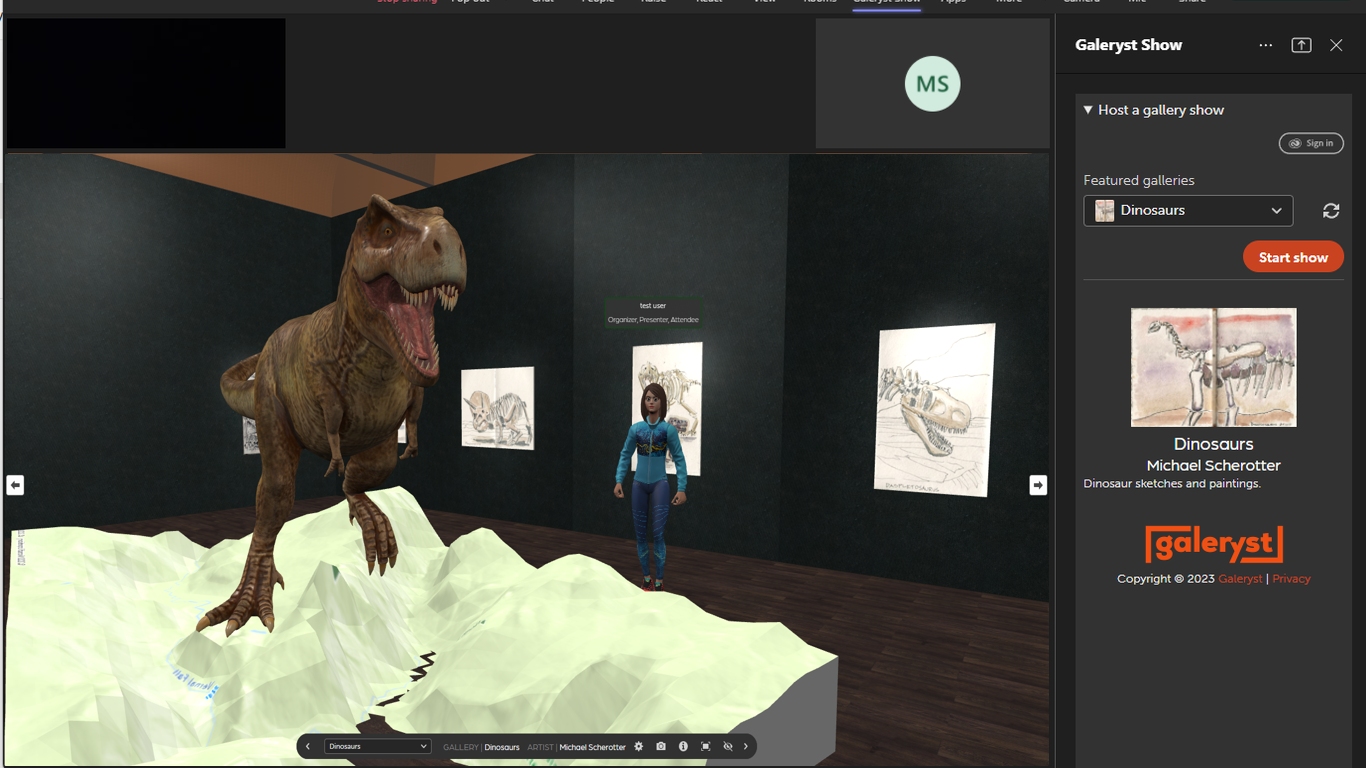Click the Sign in button
This screenshot has height=768, width=1366.
click(x=1311, y=143)
